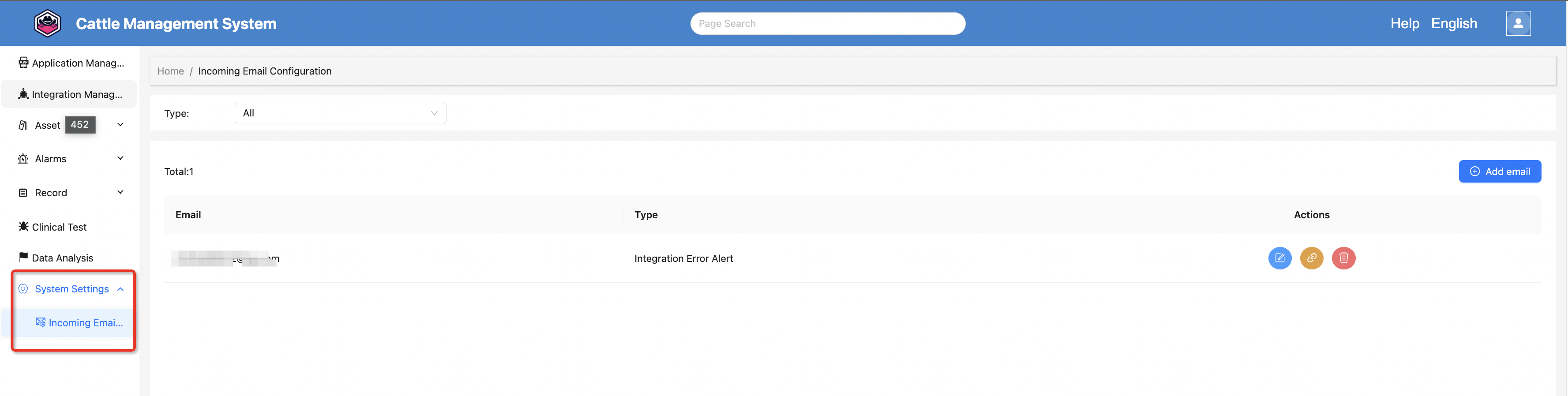Viewport: 1568px width, 396px height.
Task: Click the orange link icon in Actions
Action: 1311,258
